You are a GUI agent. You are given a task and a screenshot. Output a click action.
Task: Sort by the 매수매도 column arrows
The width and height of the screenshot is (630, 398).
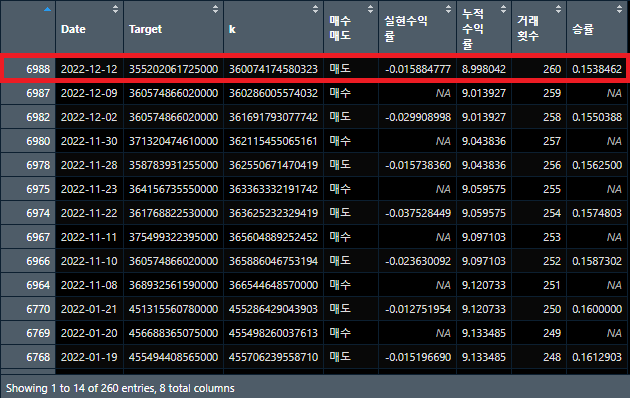[x=370, y=9]
